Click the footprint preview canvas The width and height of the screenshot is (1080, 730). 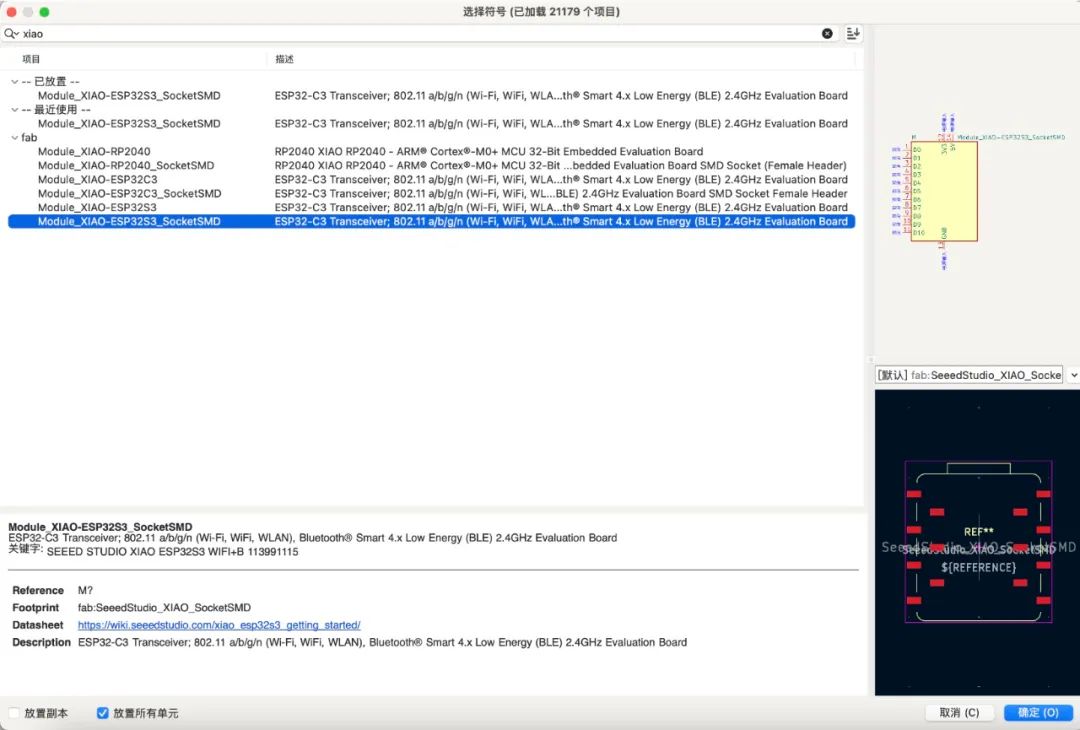click(977, 543)
